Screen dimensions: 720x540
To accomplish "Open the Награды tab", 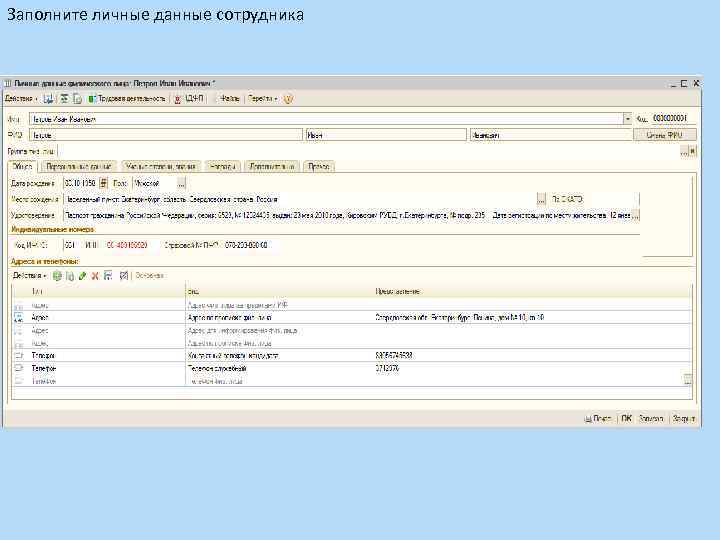I will click(223, 166).
